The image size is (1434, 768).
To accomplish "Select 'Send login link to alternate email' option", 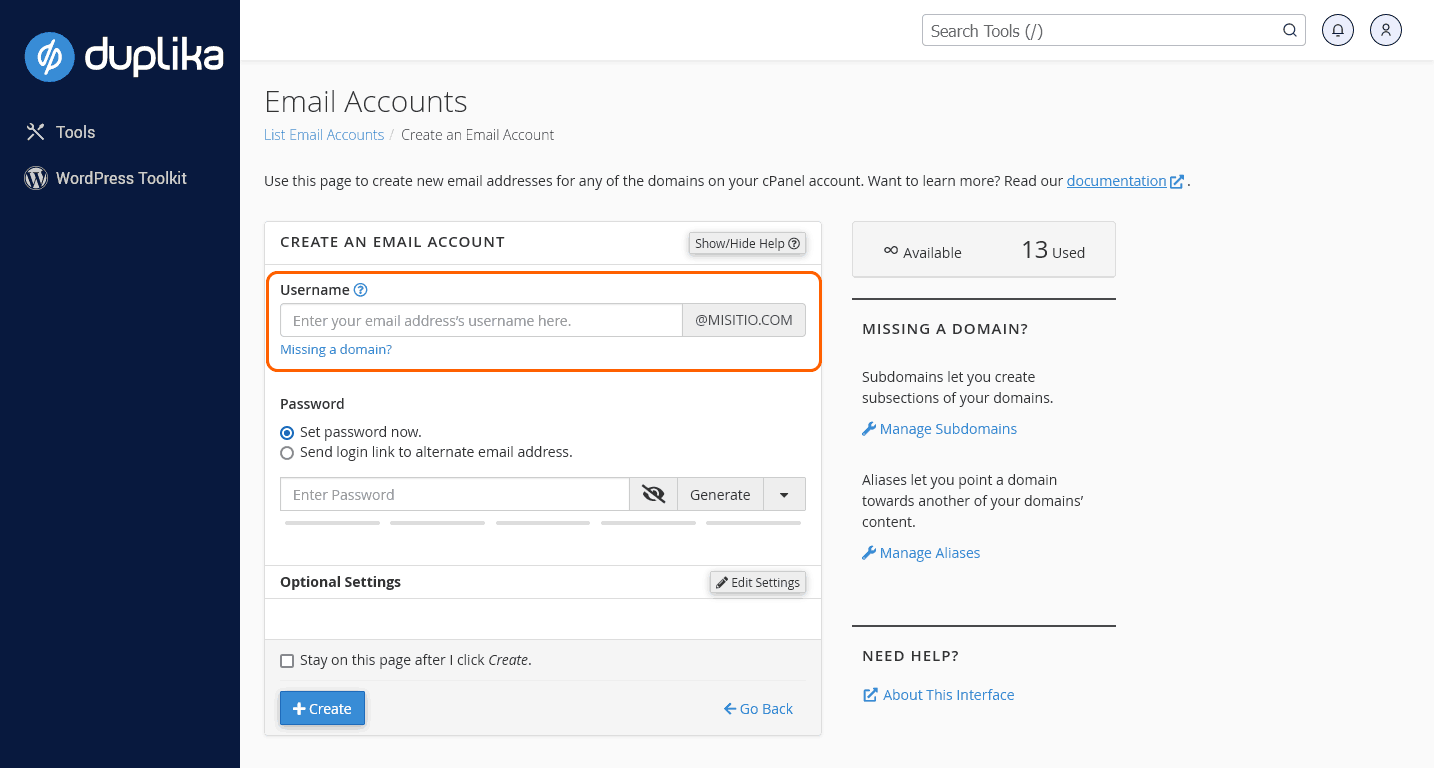I will pos(287,453).
